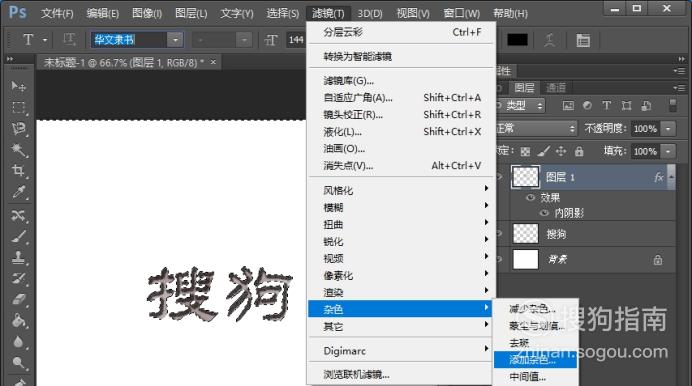692x386 pixels.
Task: Select the 背景 layer white thumbnail
Action: 525,259
